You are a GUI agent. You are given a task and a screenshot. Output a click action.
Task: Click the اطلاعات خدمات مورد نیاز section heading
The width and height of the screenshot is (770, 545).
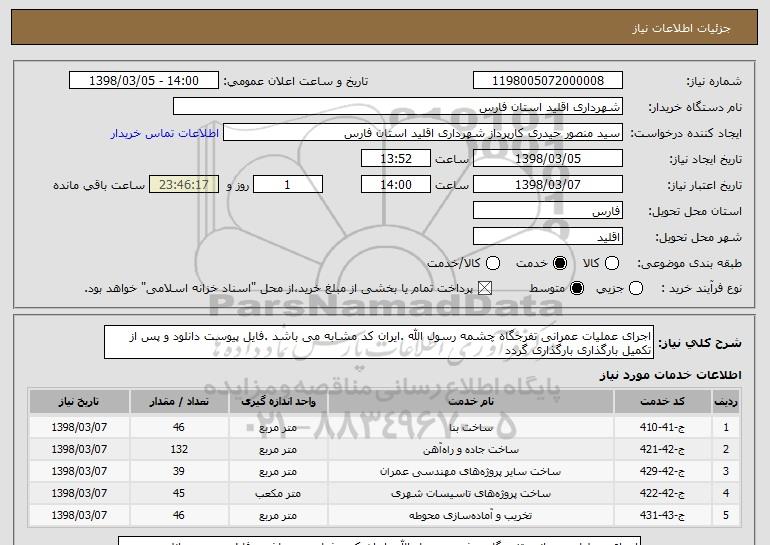point(670,375)
